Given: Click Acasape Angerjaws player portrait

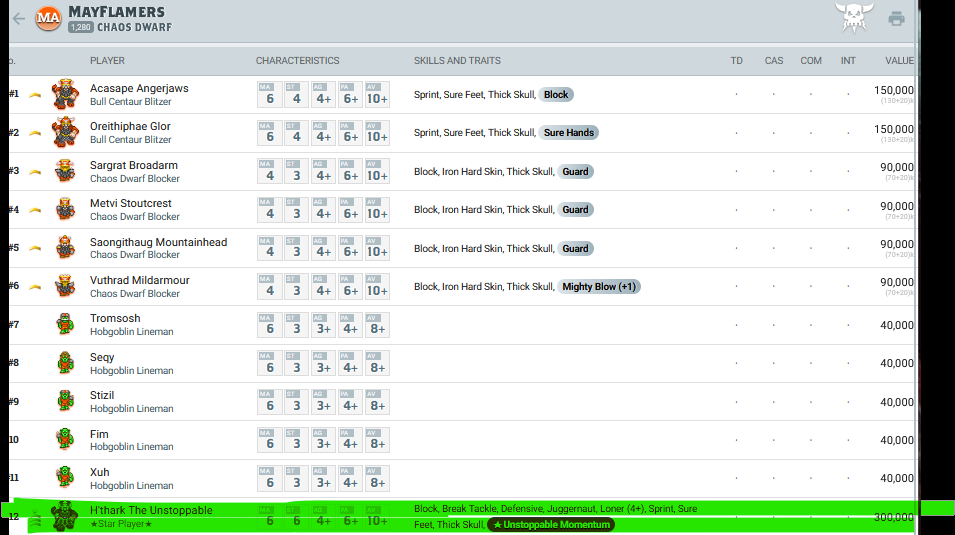Looking at the screenshot, I should click(x=65, y=94).
